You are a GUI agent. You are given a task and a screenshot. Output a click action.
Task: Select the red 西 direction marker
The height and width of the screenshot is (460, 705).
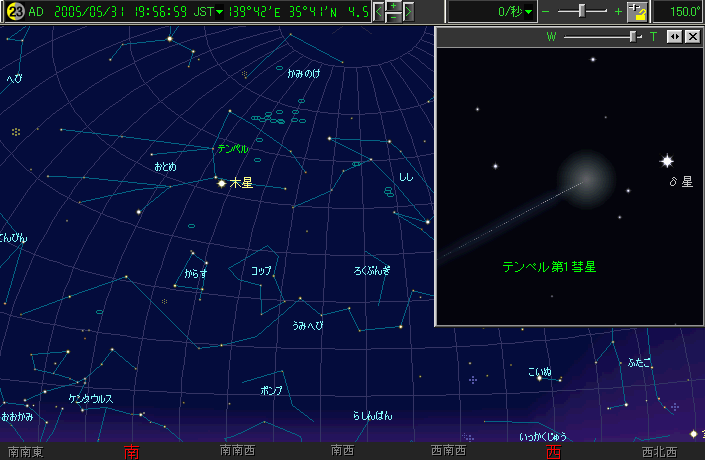(554, 452)
